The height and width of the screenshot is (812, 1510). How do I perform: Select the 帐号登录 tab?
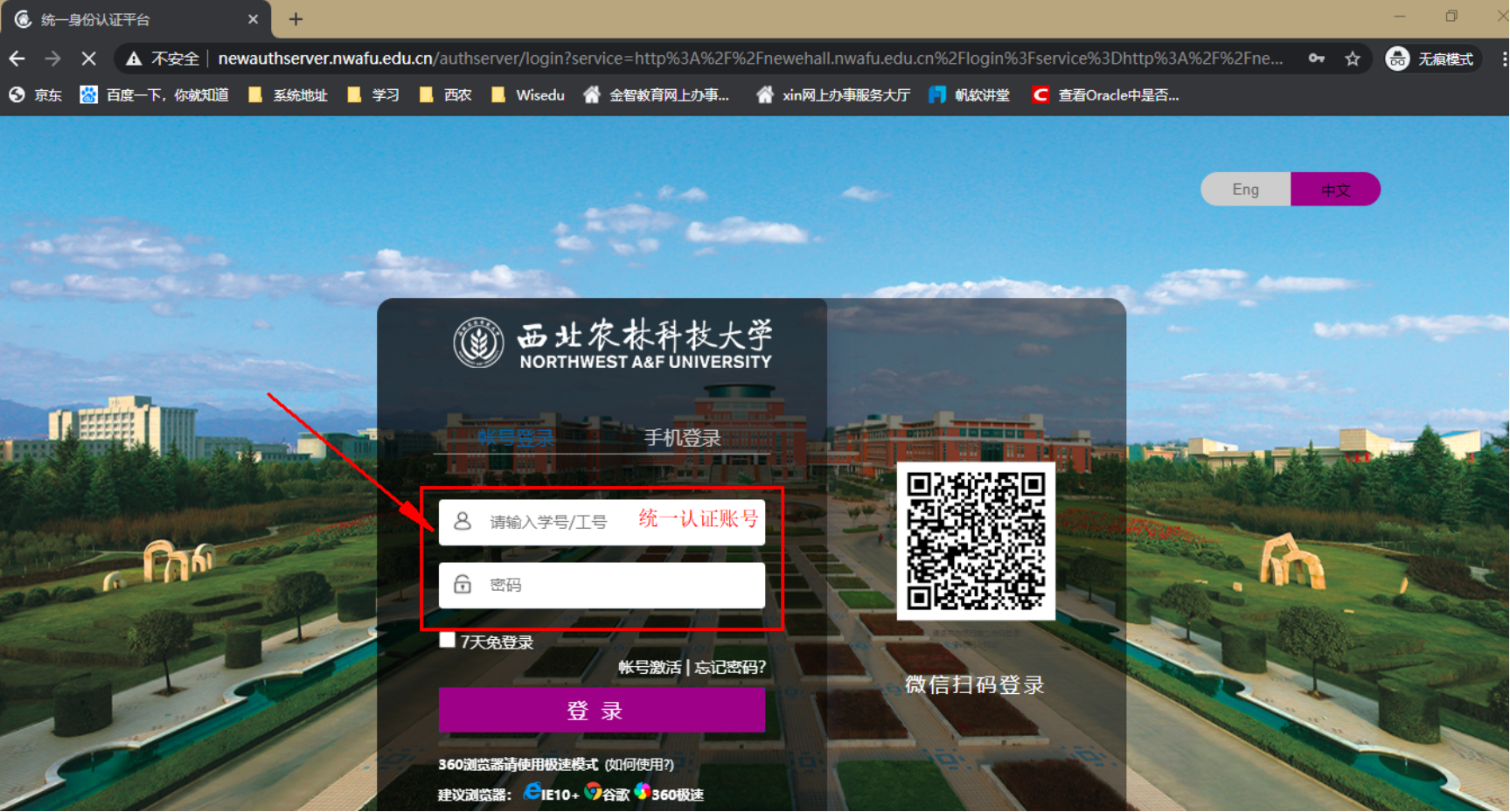pyautogui.click(x=516, y=438)
